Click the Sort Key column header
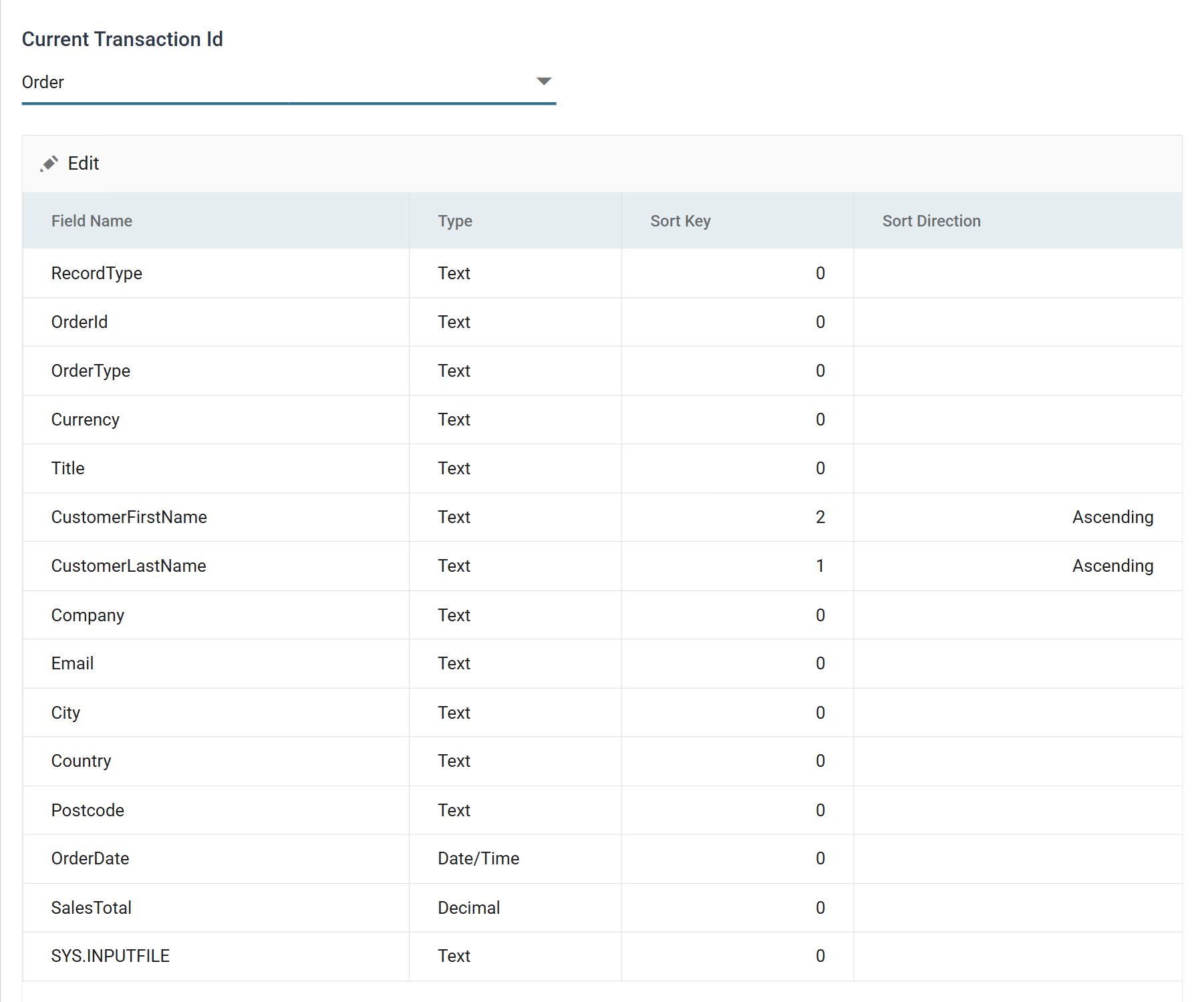Viewport: 1204px width, 1002px height. point(680,221)
